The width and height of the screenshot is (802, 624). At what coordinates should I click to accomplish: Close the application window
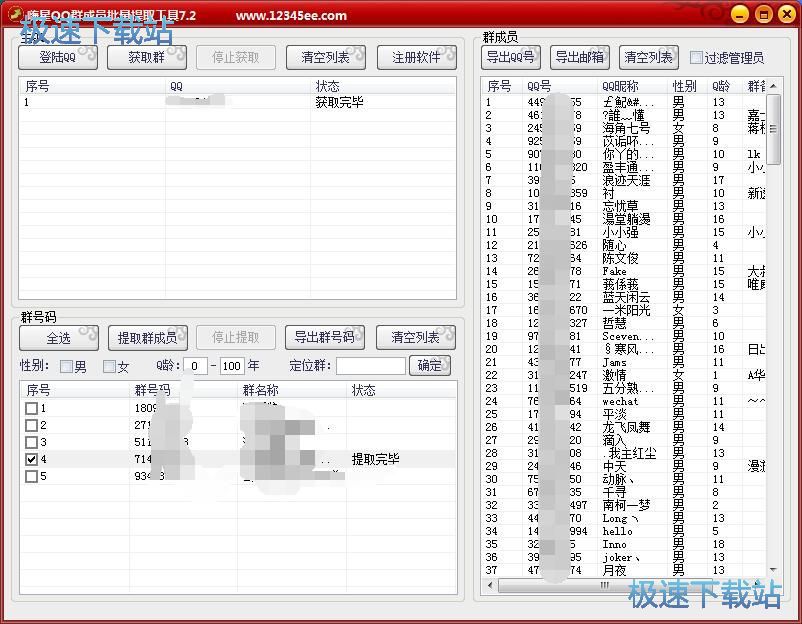point(787,14)
